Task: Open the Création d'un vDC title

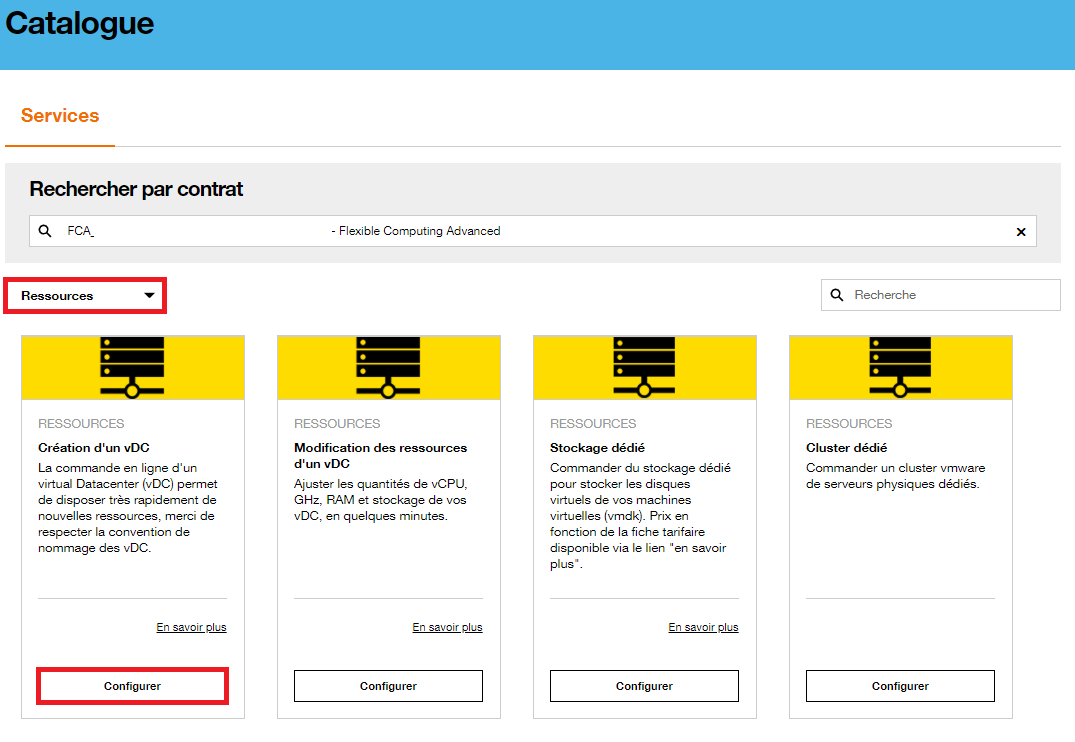Action: click(x=94, y=448)
